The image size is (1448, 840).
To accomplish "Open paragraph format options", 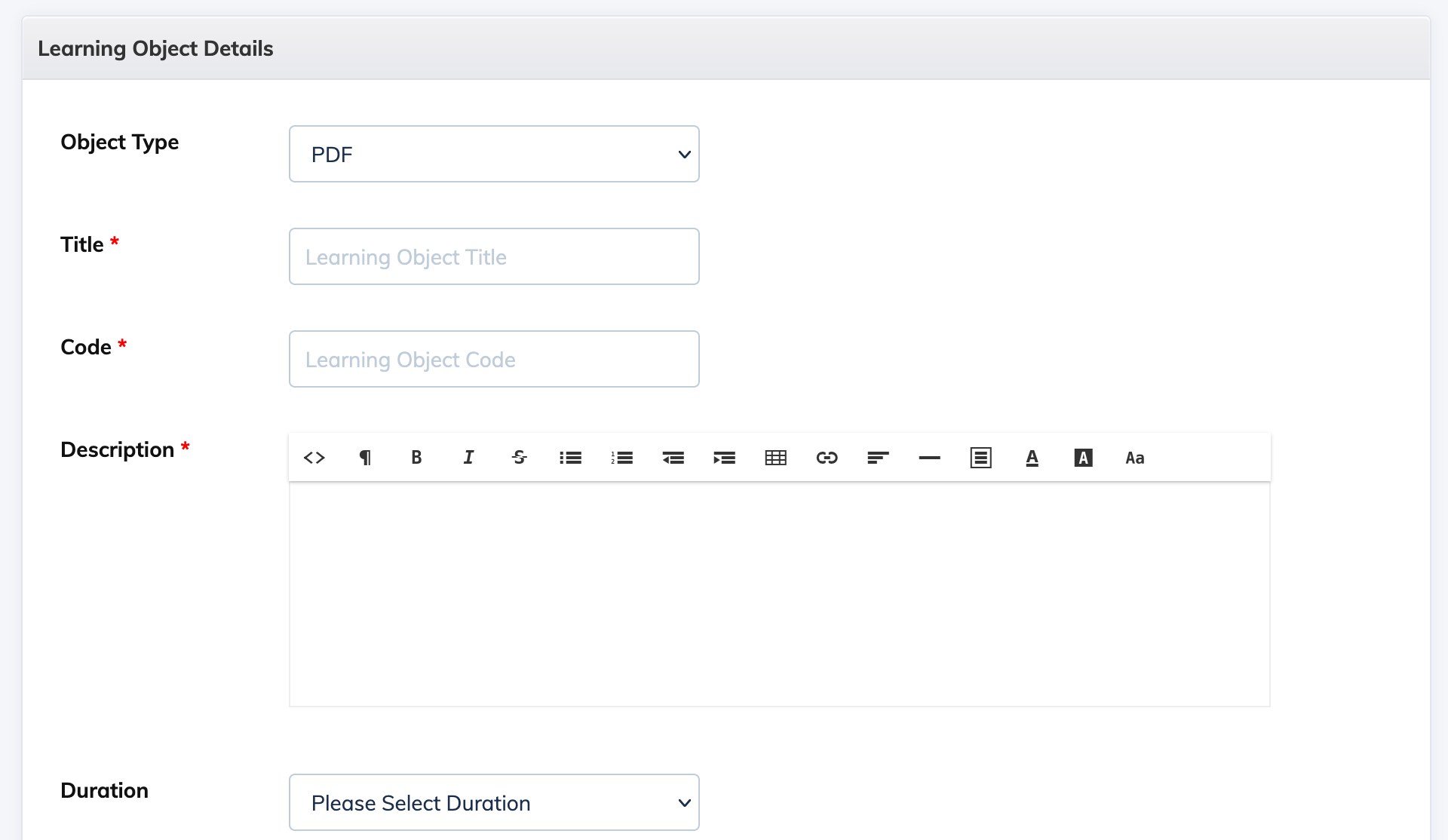I will point(365,458).
